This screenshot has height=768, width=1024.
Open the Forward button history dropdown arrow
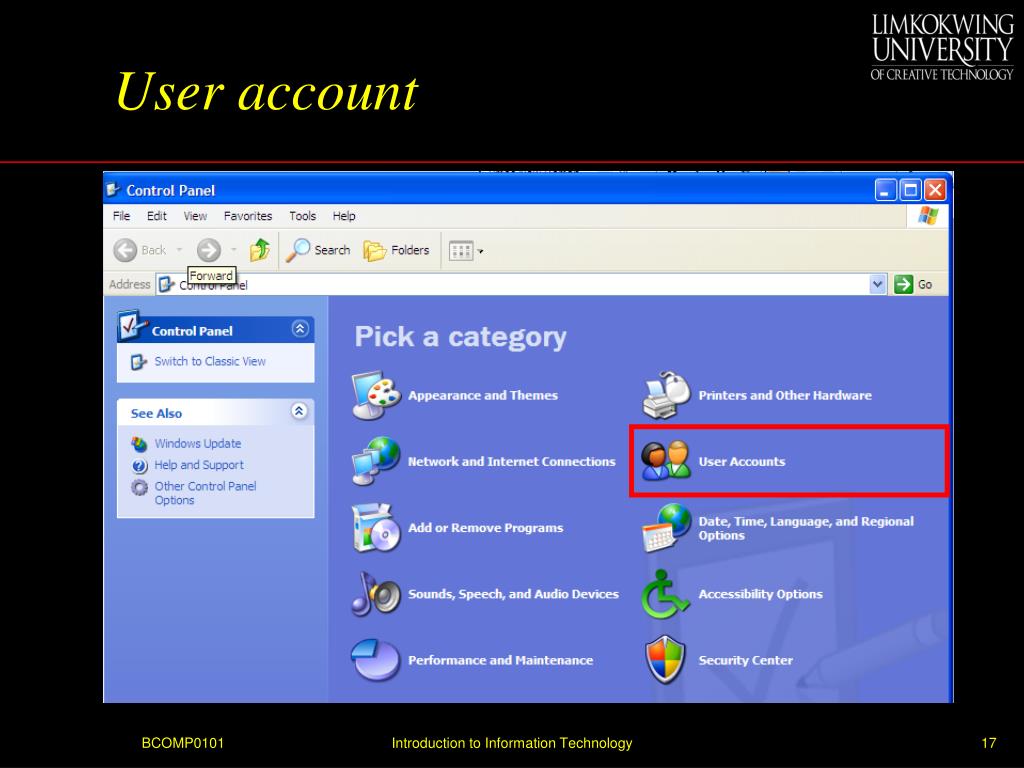pos(233,250)
